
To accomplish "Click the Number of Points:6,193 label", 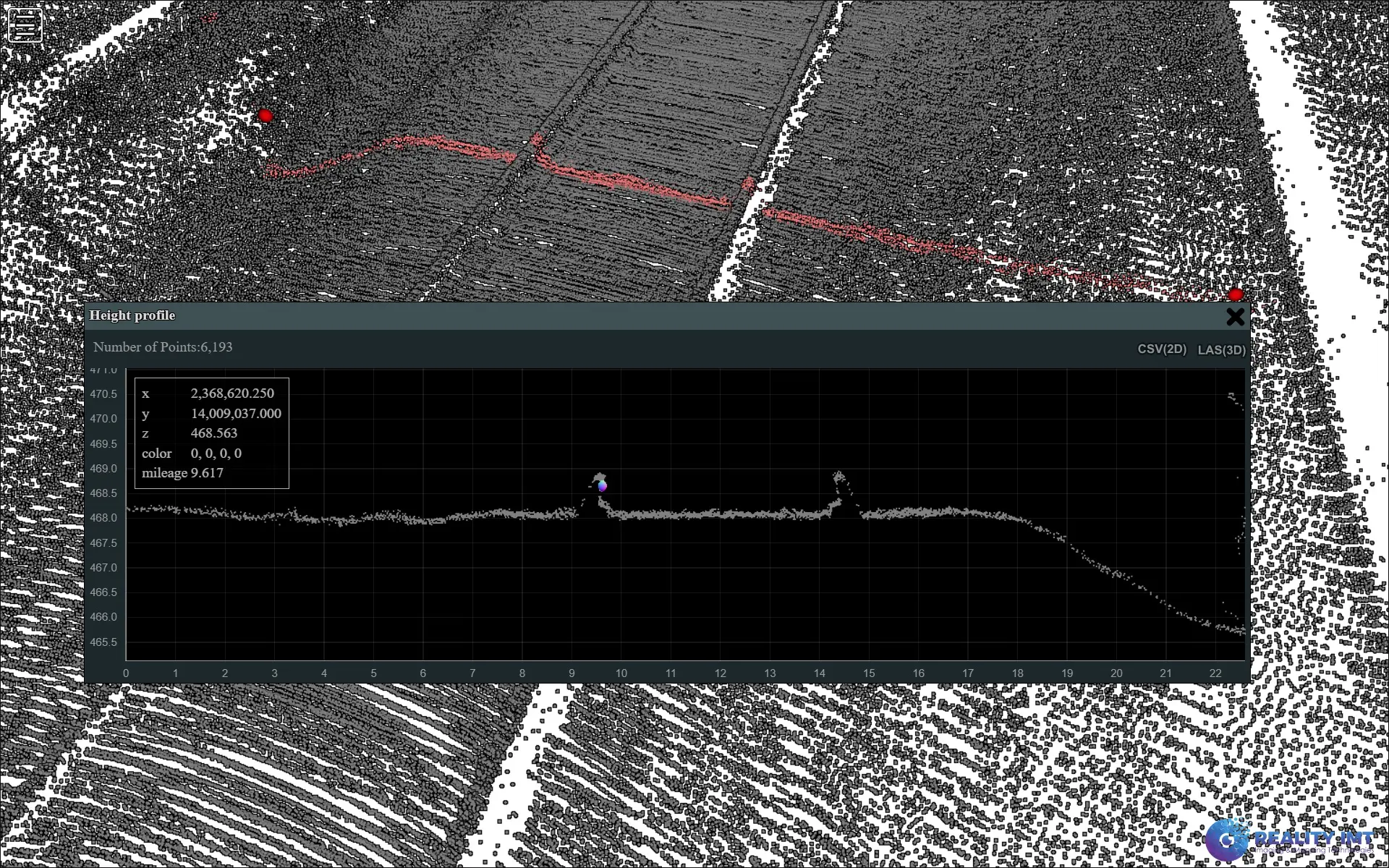I will (x=163, y=347).
